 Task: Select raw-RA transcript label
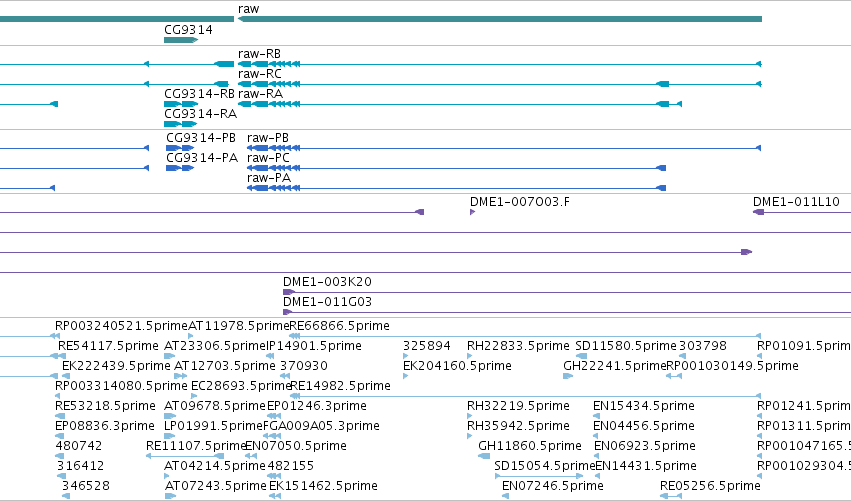[261, 93]
